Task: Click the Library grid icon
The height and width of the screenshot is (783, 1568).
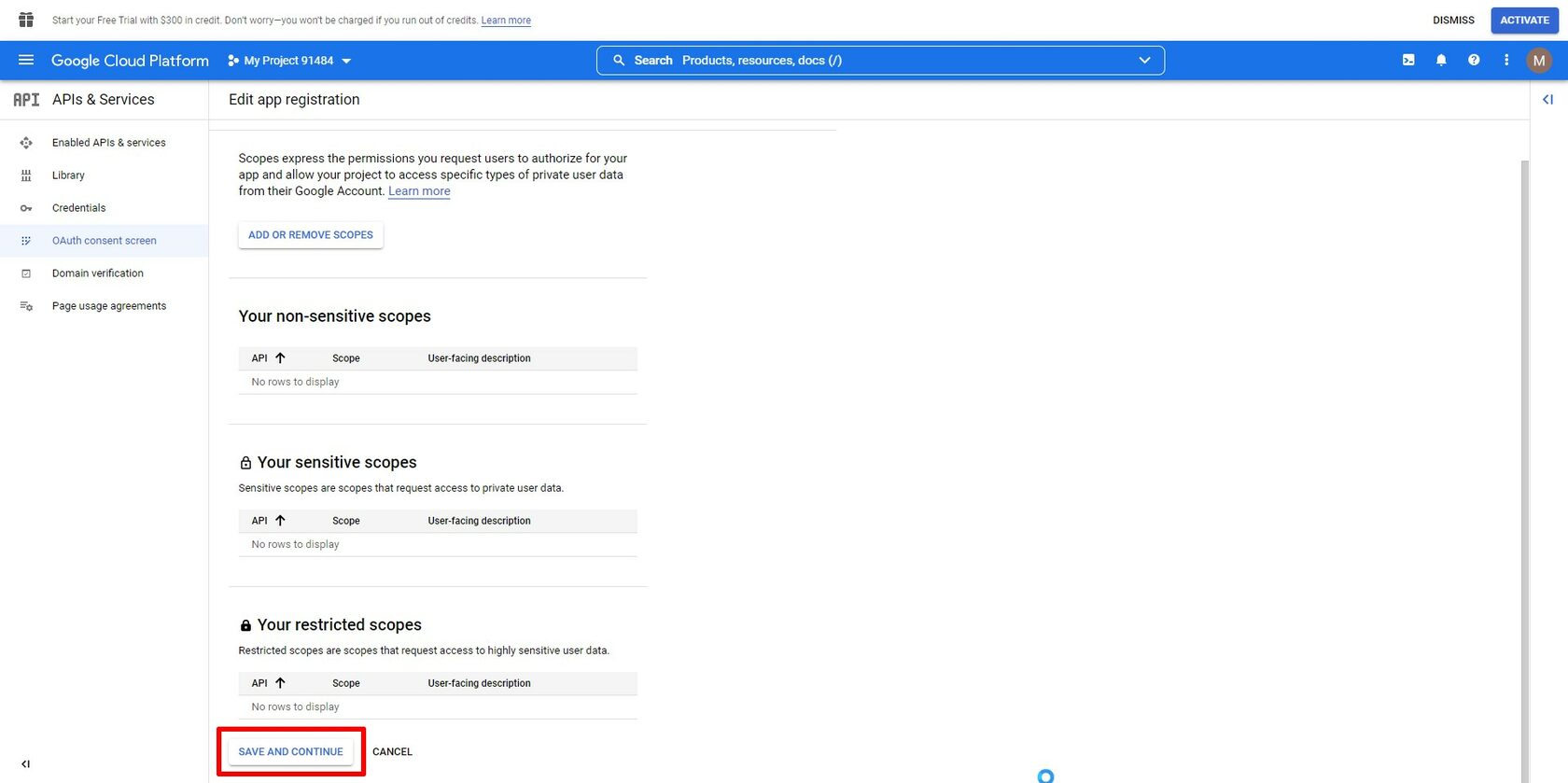Action: [x=26, y=175]
